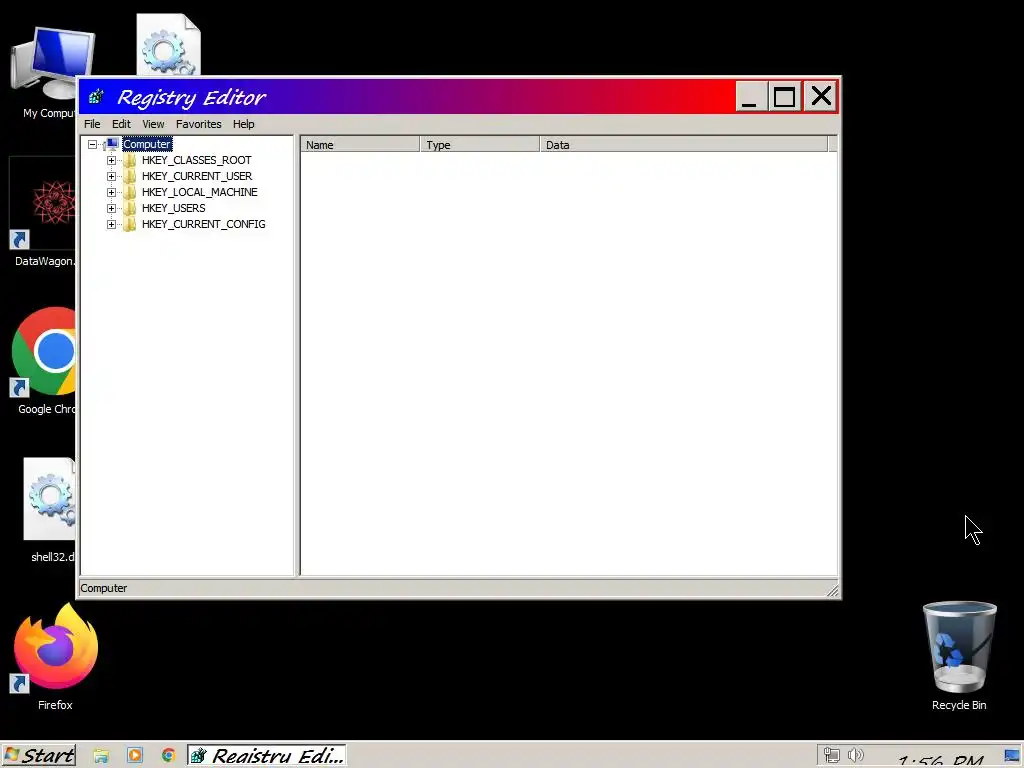Open the View menu
This screenshot has width=1024, height=768.
[153, 124]
